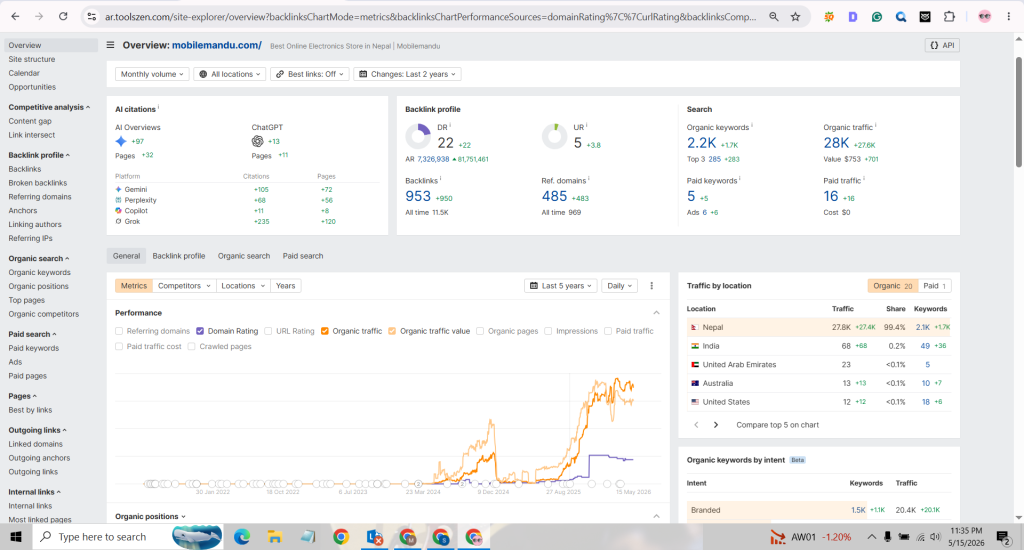Click the browser address bar
The image size is (1024, 550).
[430, 17]
